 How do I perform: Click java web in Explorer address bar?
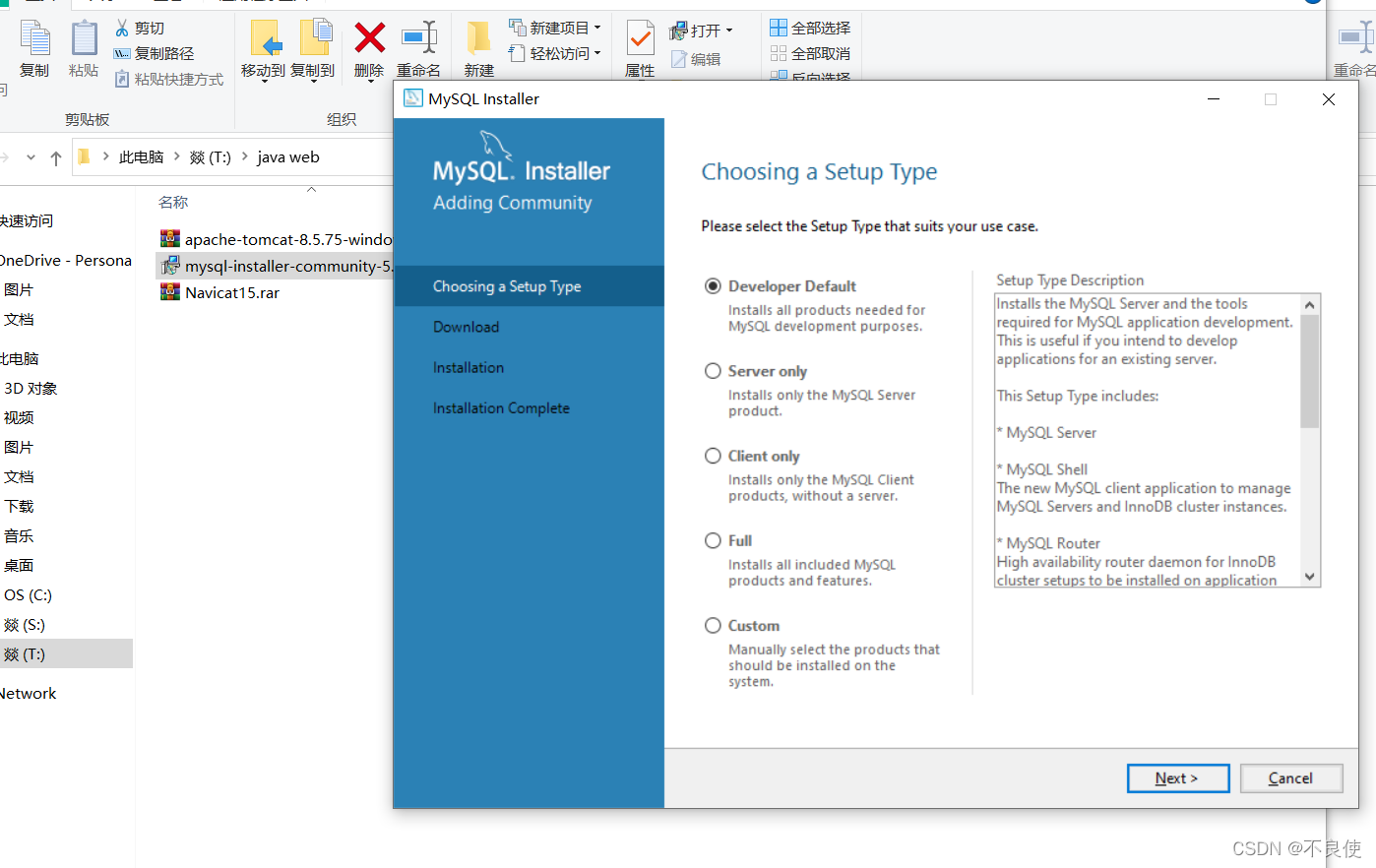point(288,156)
